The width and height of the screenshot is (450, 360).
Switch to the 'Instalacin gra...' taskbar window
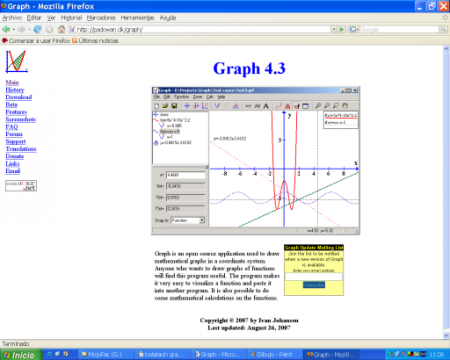pyautogui.click(x=162, y=355)
